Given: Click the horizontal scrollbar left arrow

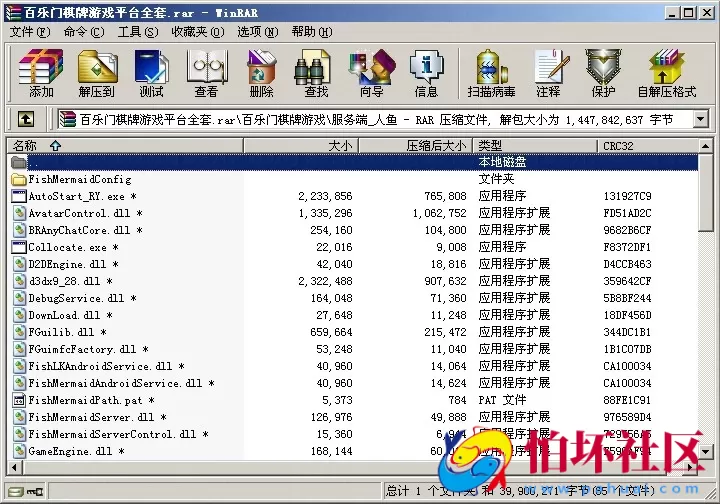Looking at the screenshot, I should pos(15,467).
